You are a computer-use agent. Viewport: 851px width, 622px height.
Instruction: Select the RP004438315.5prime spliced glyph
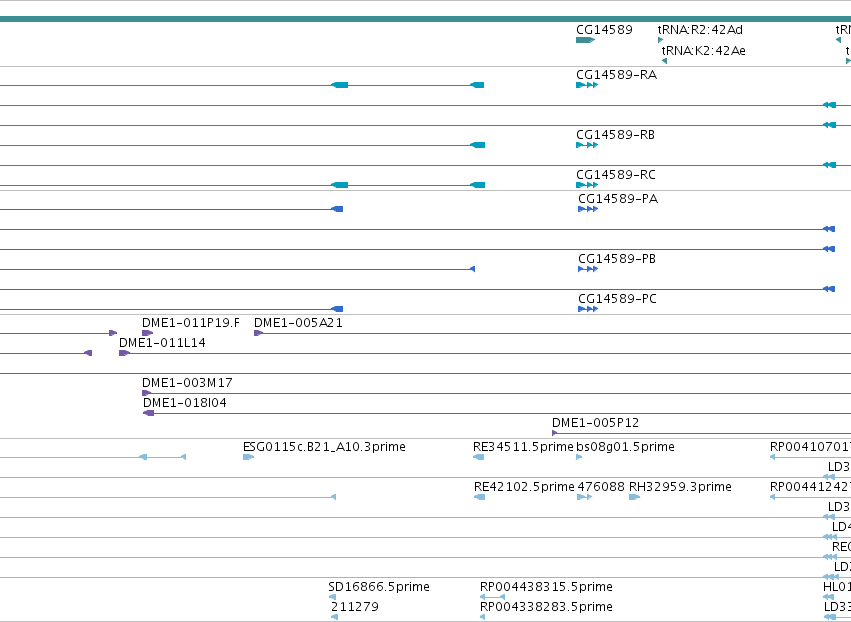point(492,597)
